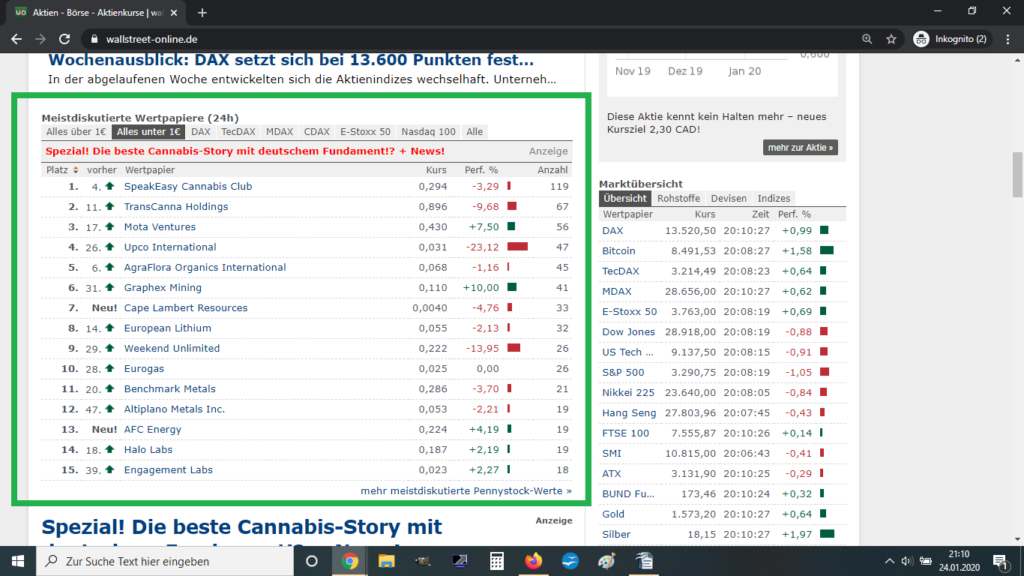Close the Aktien - Börse tab

pyautogui.click(x=174, y=12)
